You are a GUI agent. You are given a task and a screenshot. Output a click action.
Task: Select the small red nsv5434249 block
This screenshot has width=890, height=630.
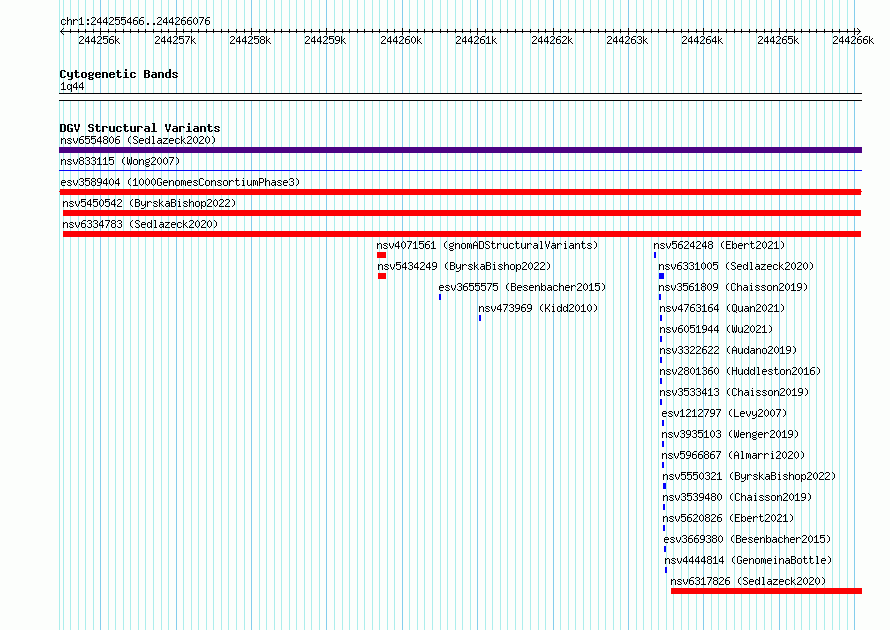pyautogui.click(x=382, y=276)
